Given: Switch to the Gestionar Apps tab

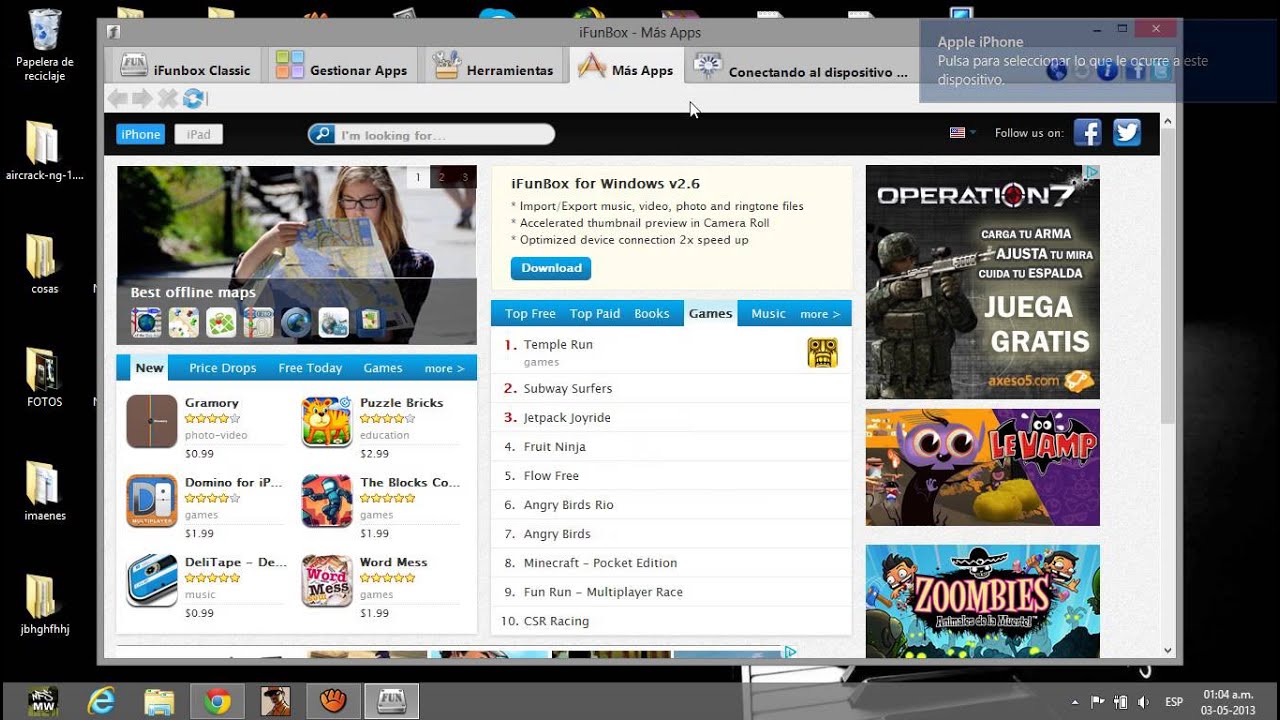Looking at the screenshot, I should pos(341,67).
